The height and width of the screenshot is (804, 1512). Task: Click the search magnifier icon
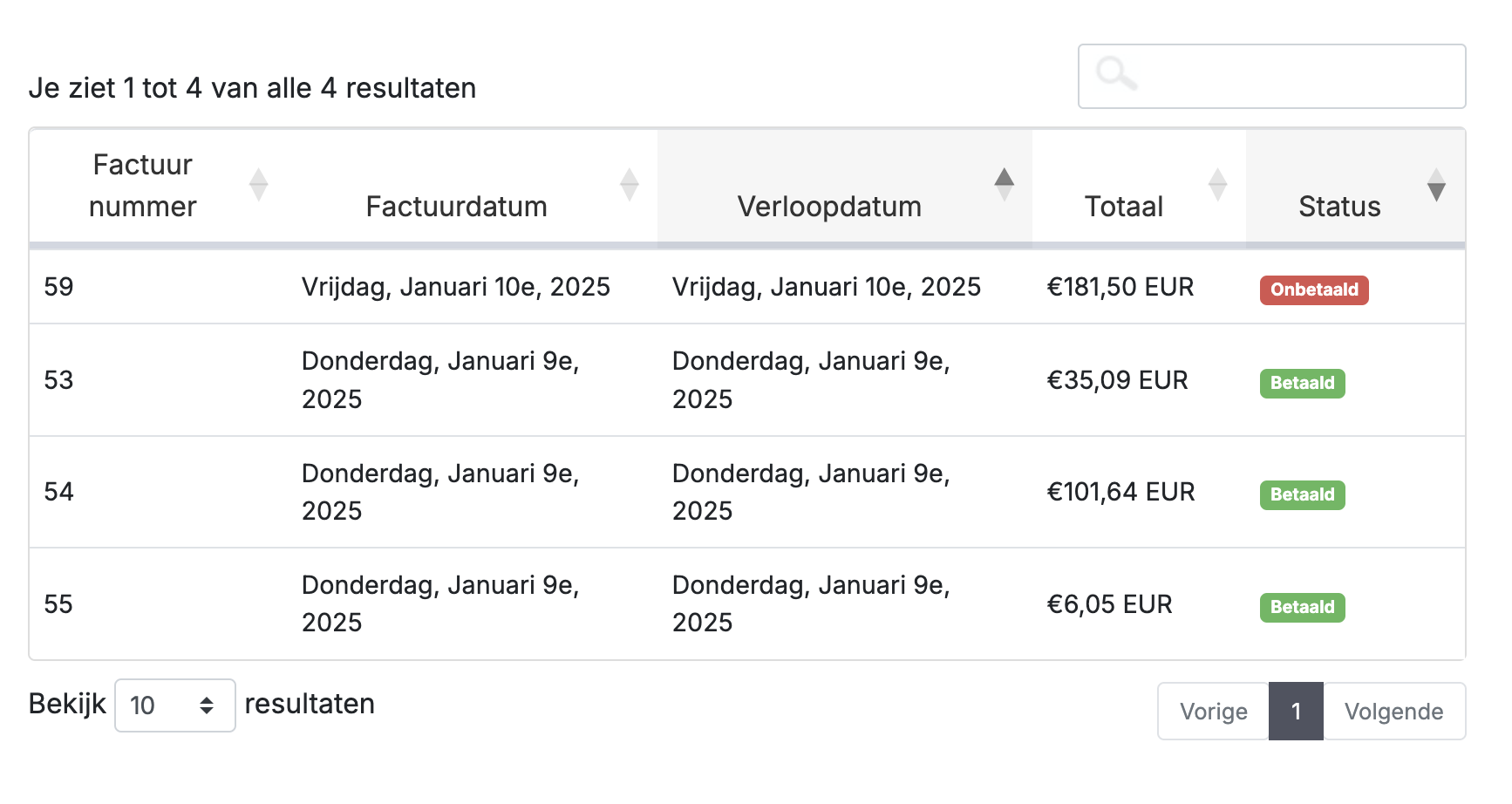coord(1116,73)
